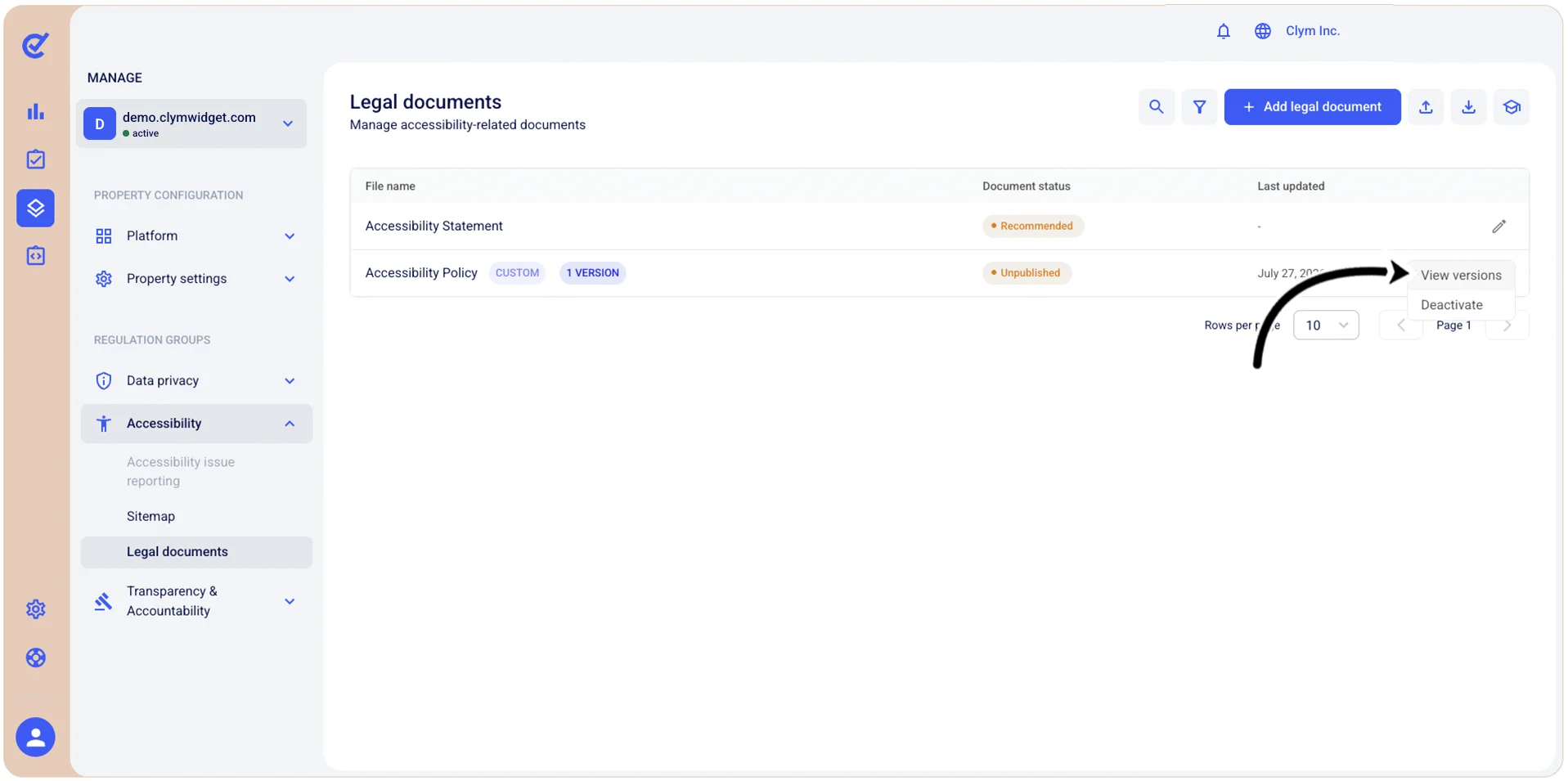
Task: Search legal documents with magnifier icon
Action: click(1156, 107)
